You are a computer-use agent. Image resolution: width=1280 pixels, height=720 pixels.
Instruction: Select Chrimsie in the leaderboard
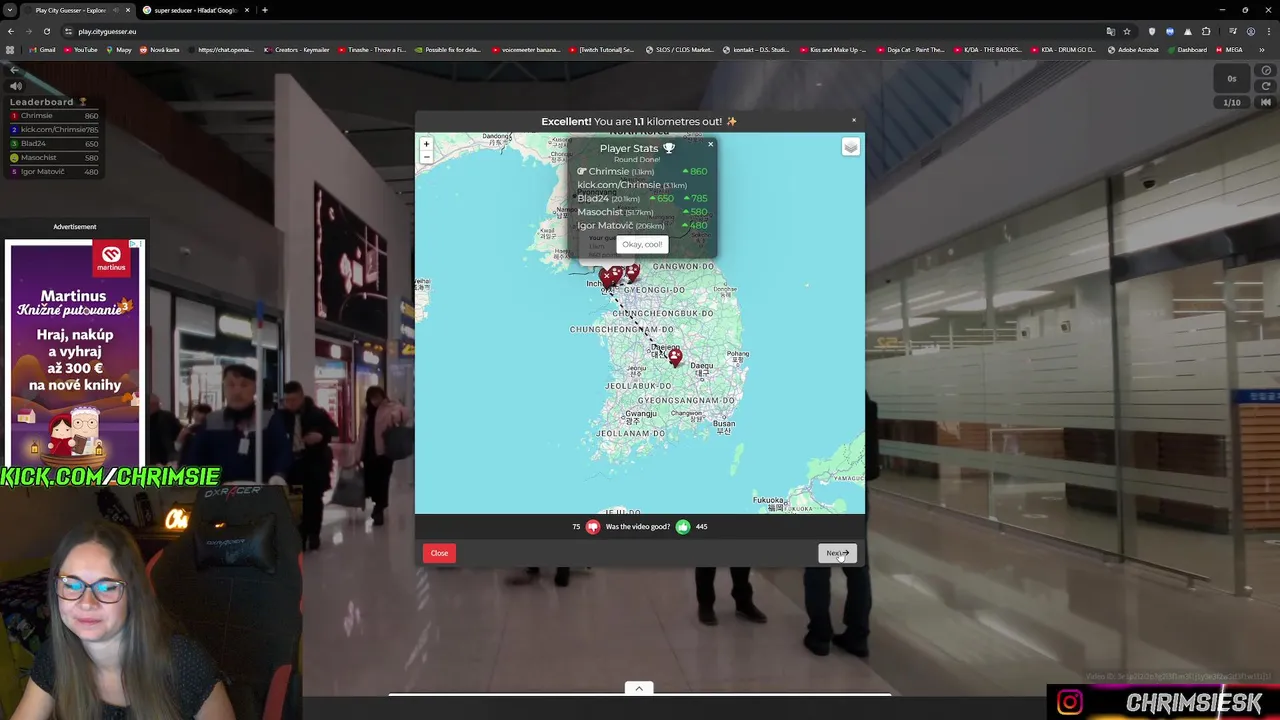coord(55,116)
